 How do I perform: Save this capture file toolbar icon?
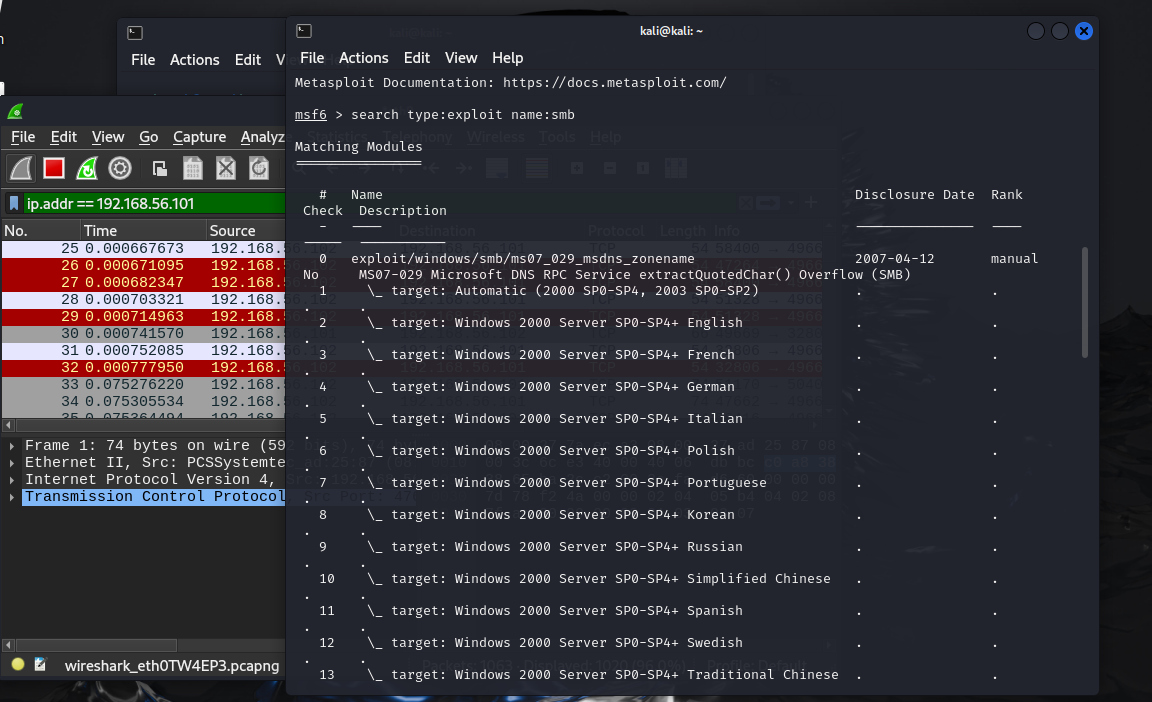click(x=192, y=169)
